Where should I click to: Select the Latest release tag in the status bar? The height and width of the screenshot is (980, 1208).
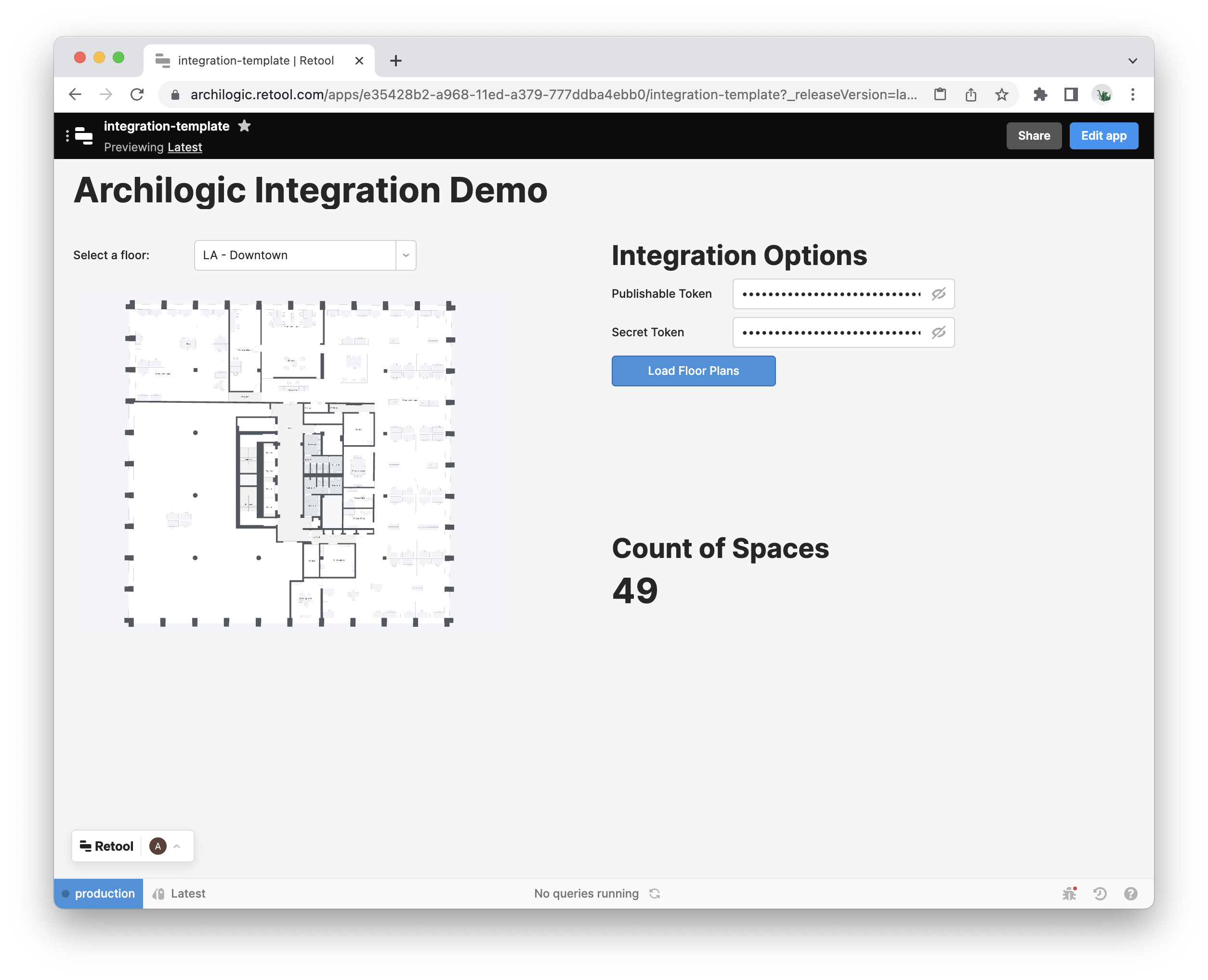[x=188, y=894]
